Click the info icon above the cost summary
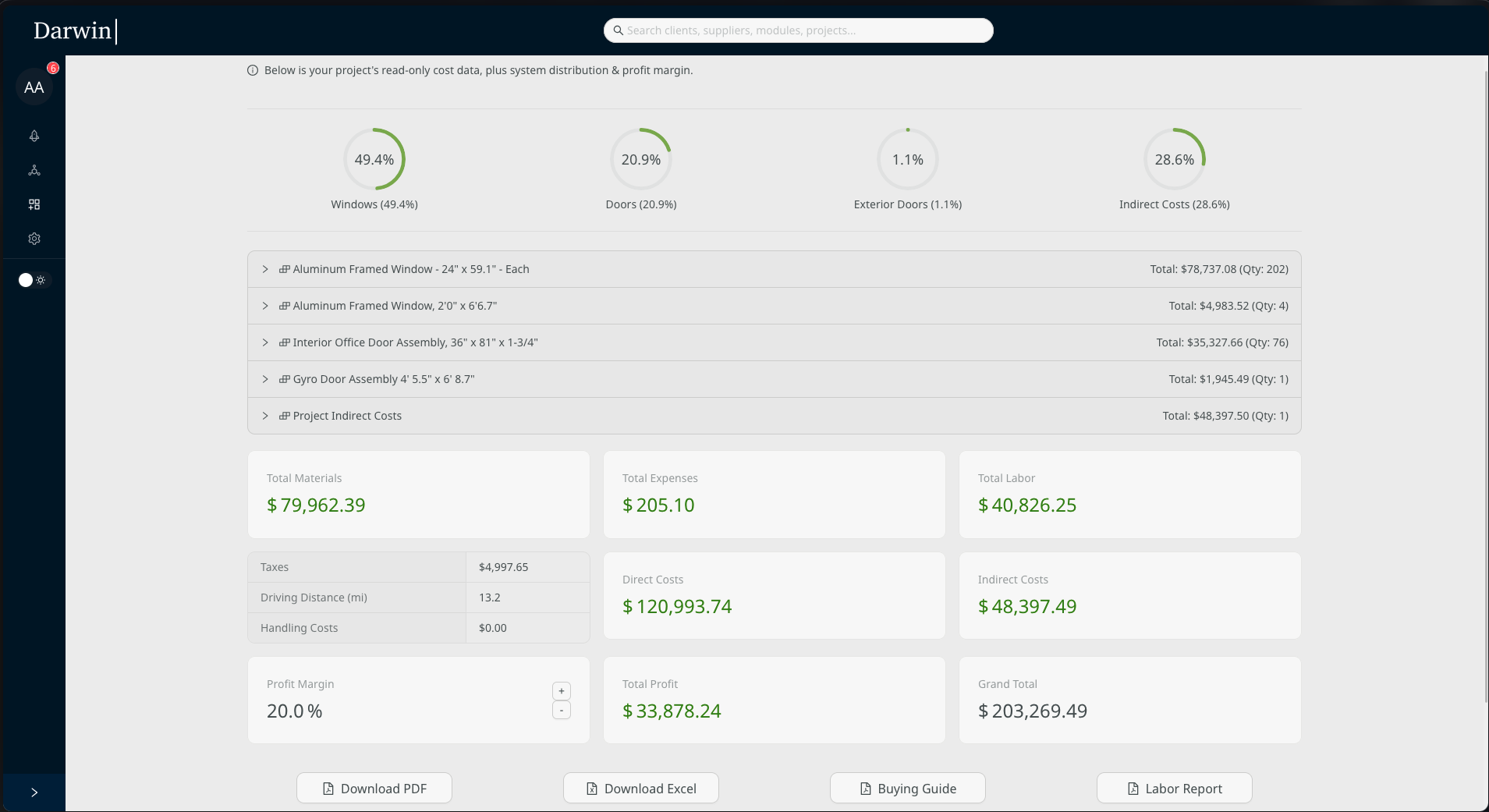The height and width of the screenshot is (812, 1489). [x=251, y=70]
